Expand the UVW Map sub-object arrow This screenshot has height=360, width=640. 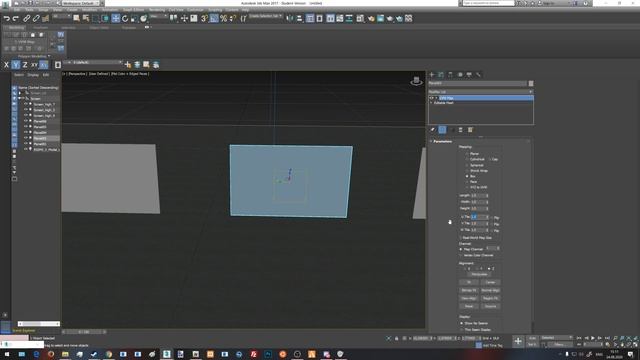(x=436, y=98)
